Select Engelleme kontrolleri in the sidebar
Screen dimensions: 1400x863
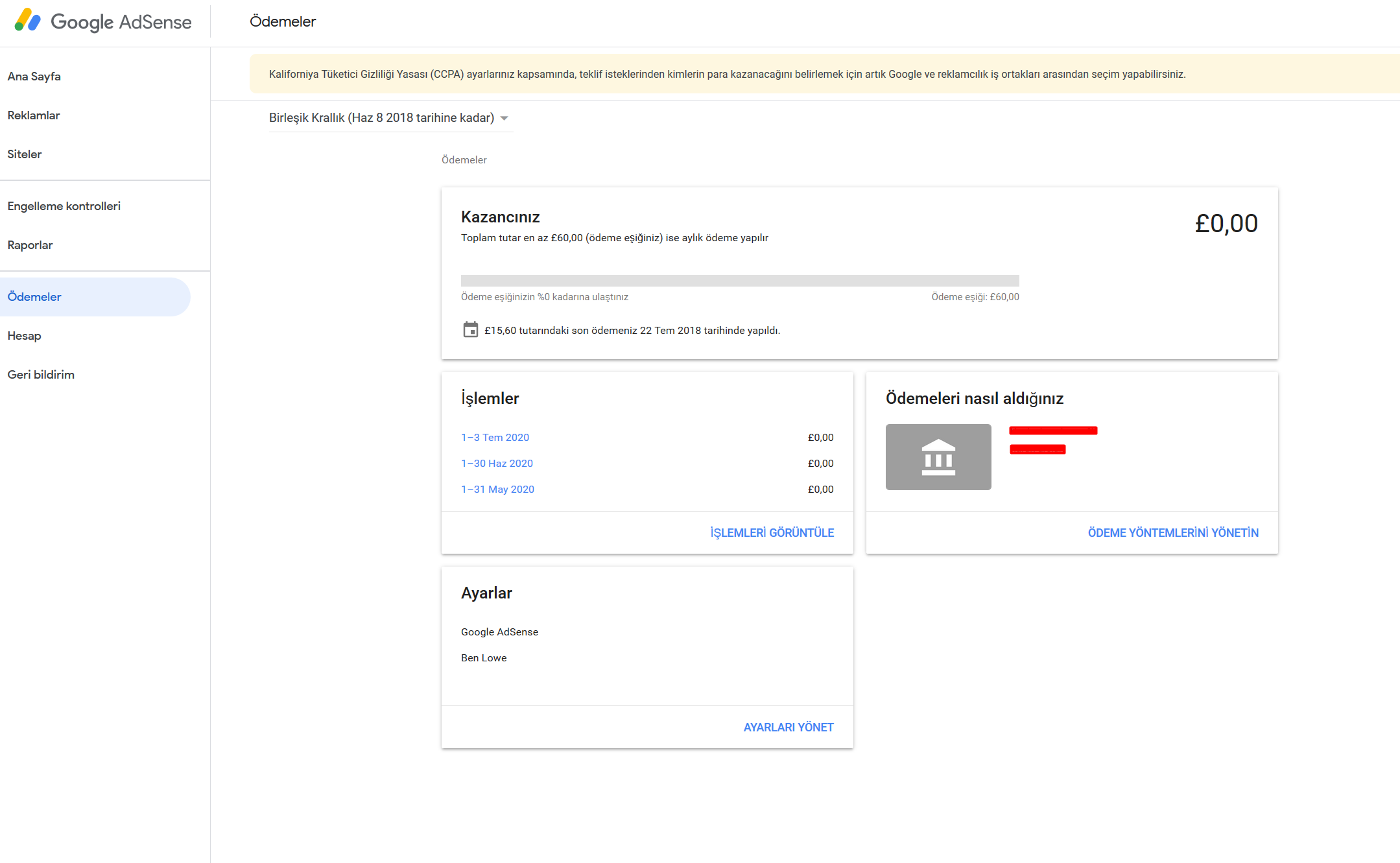coord(64,206)
